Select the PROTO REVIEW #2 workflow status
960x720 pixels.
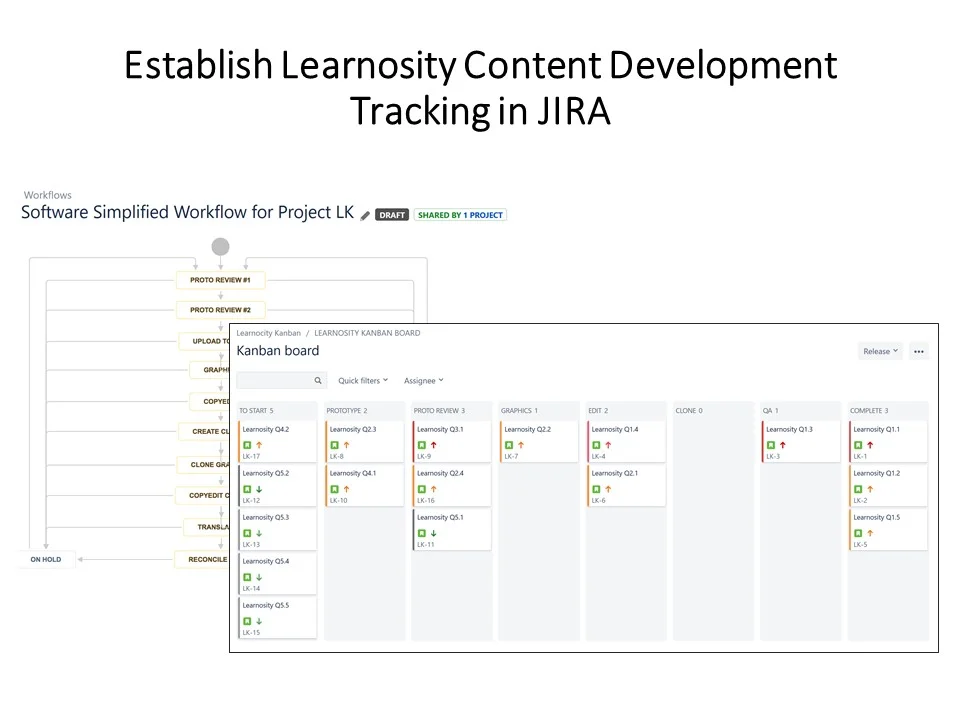(x=220, y=310)
